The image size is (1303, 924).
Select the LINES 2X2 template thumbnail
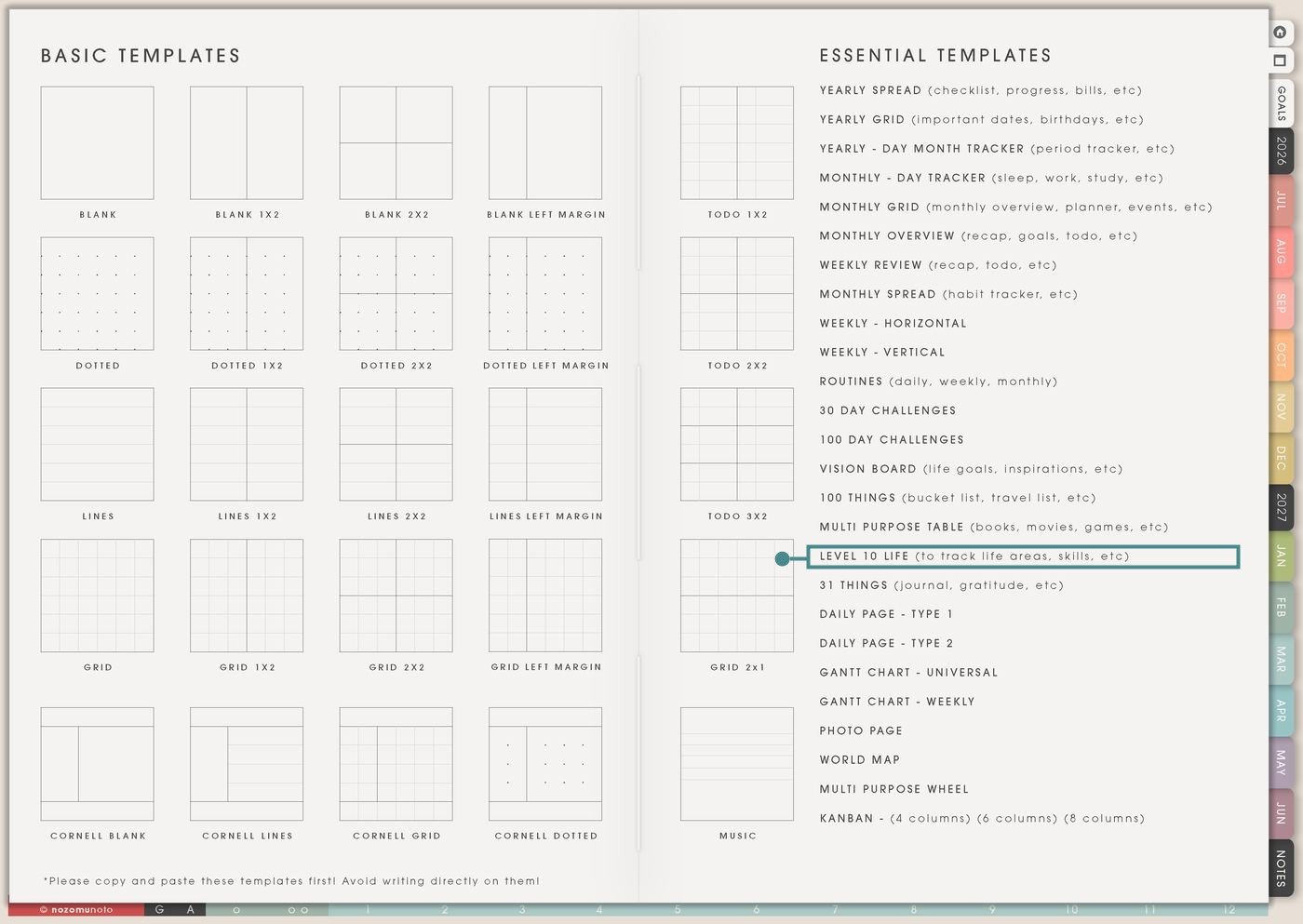(x=396, y=445)
